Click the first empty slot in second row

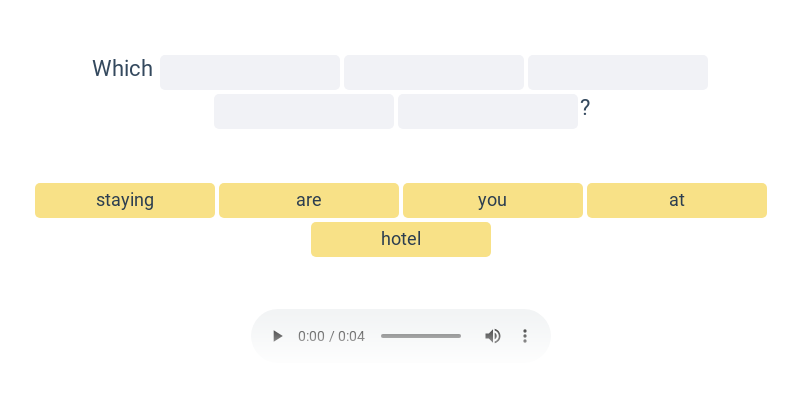tap(304, 111)
